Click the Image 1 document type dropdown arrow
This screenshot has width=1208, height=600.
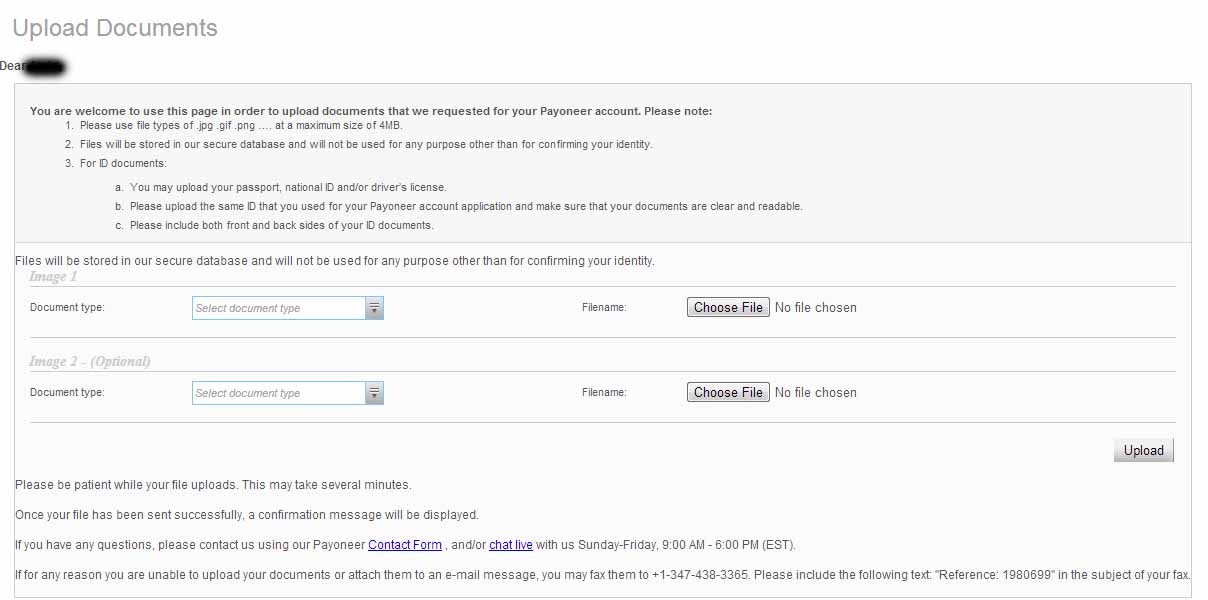click(374, 308)
